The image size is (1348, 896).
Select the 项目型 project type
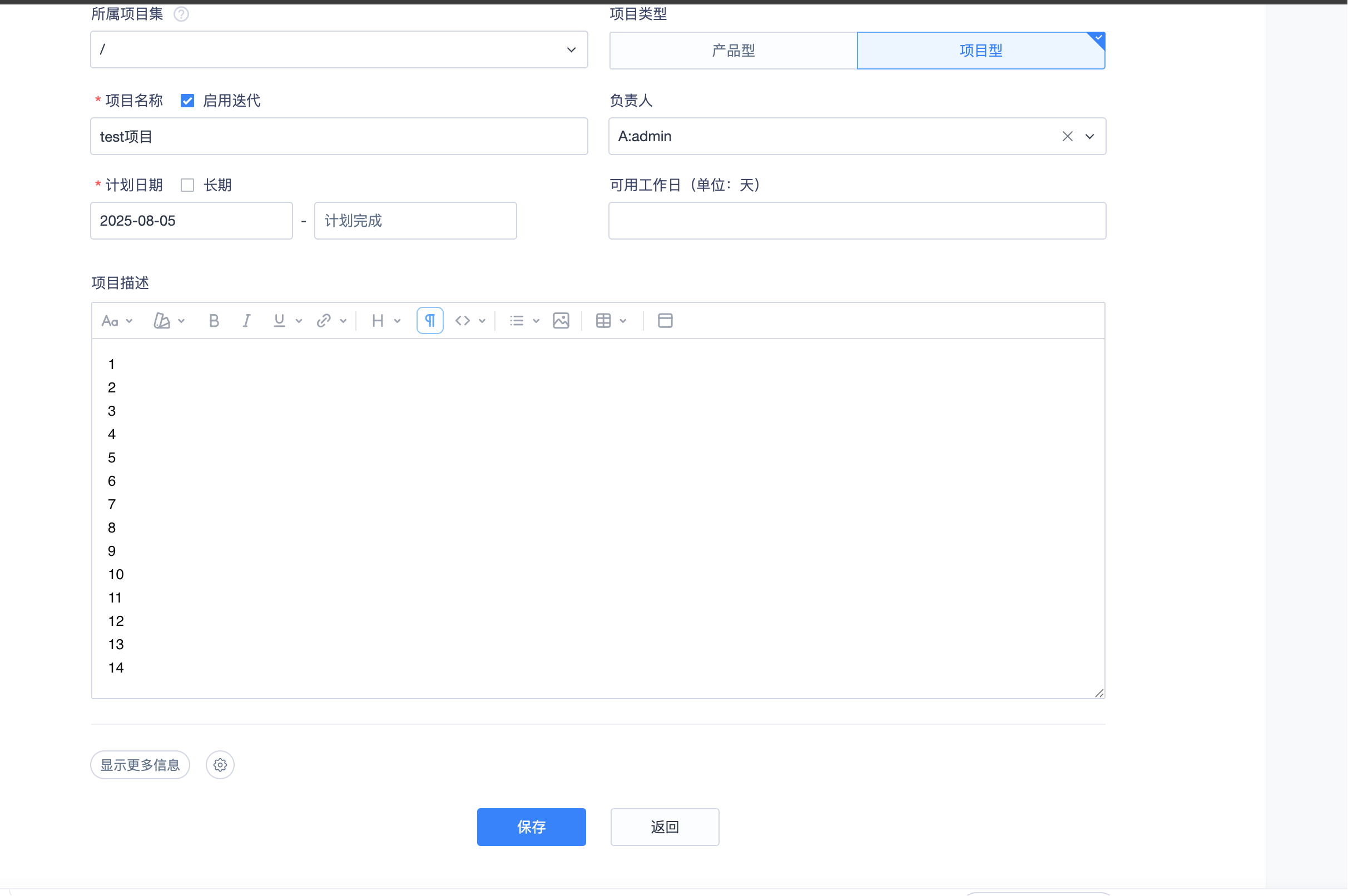click(981, 51)
